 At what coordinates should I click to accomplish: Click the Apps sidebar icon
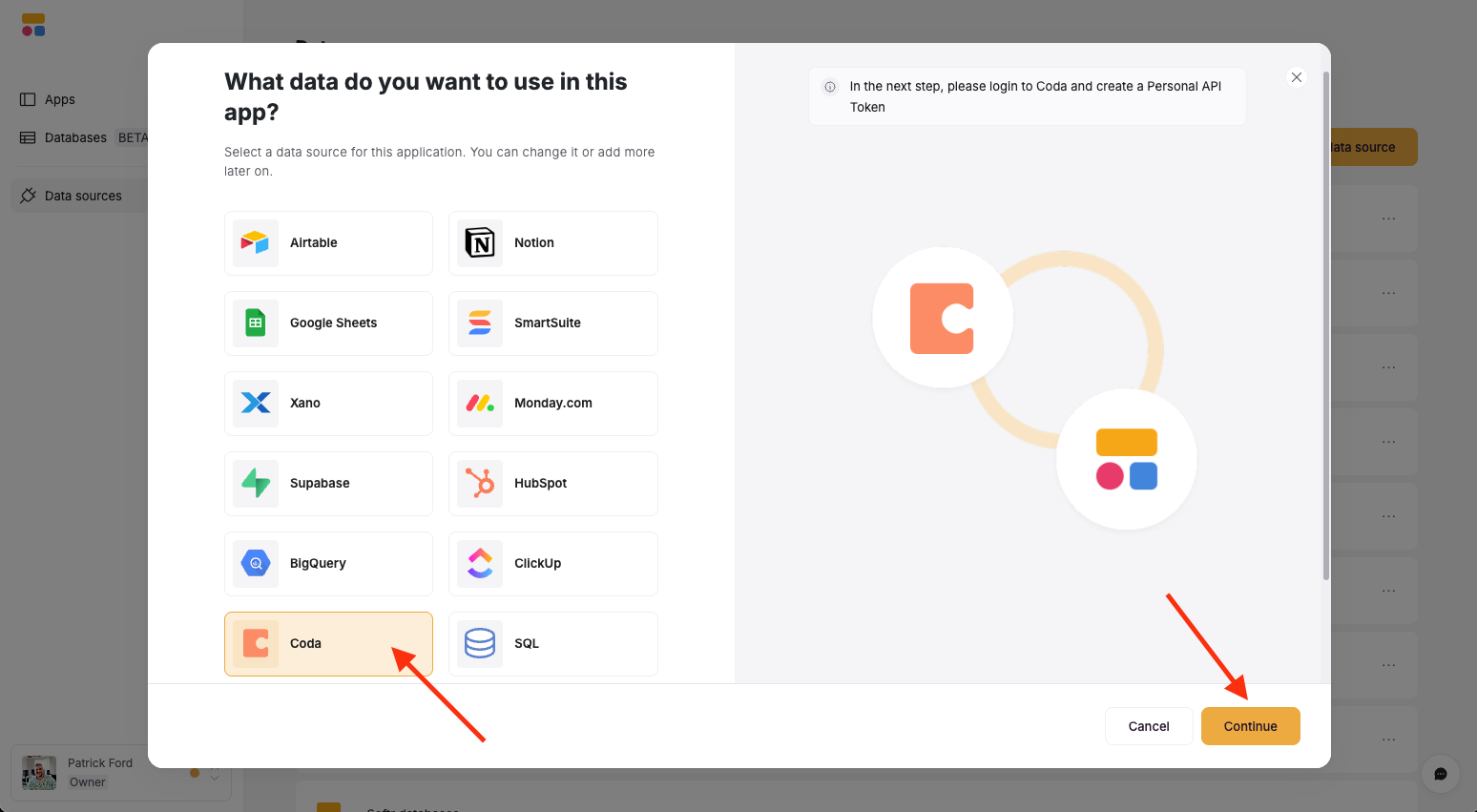click(28, 99)
